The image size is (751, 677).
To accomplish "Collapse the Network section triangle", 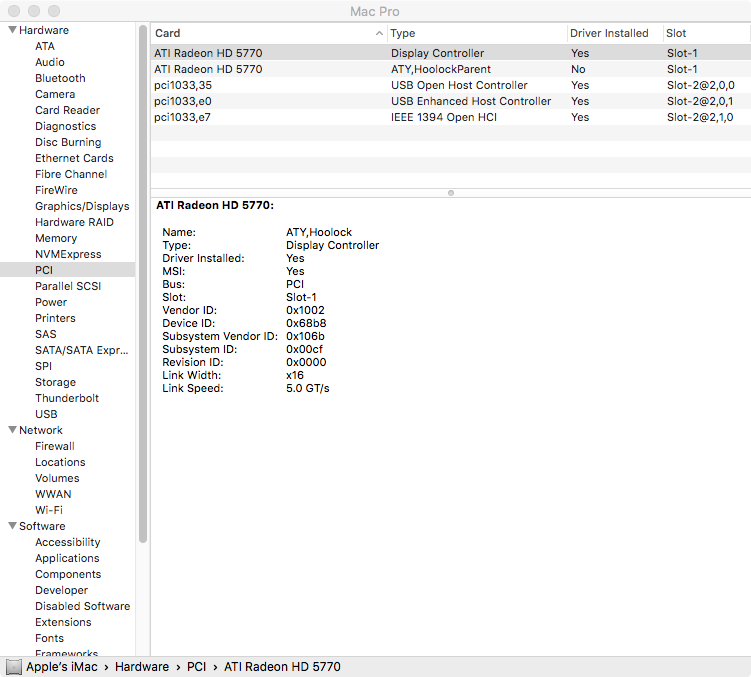I will coord(12,430).
